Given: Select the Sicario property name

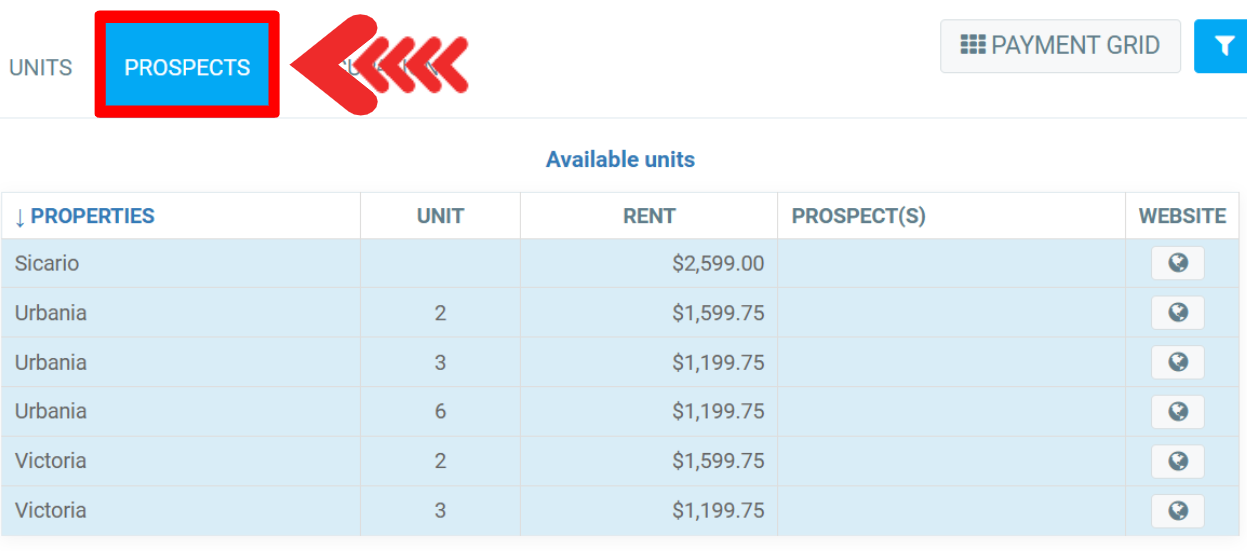Looking at the screenshot, I should click(47, 264).
